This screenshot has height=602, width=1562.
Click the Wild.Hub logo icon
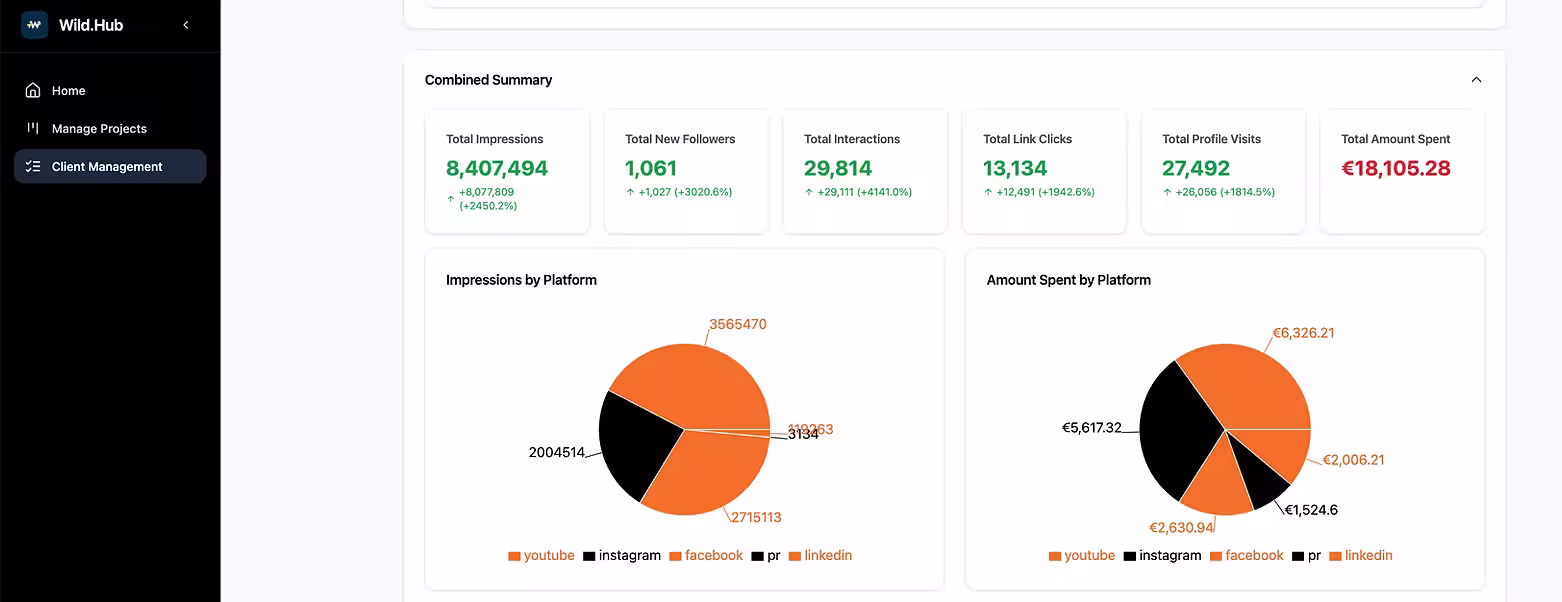[34, 25]
